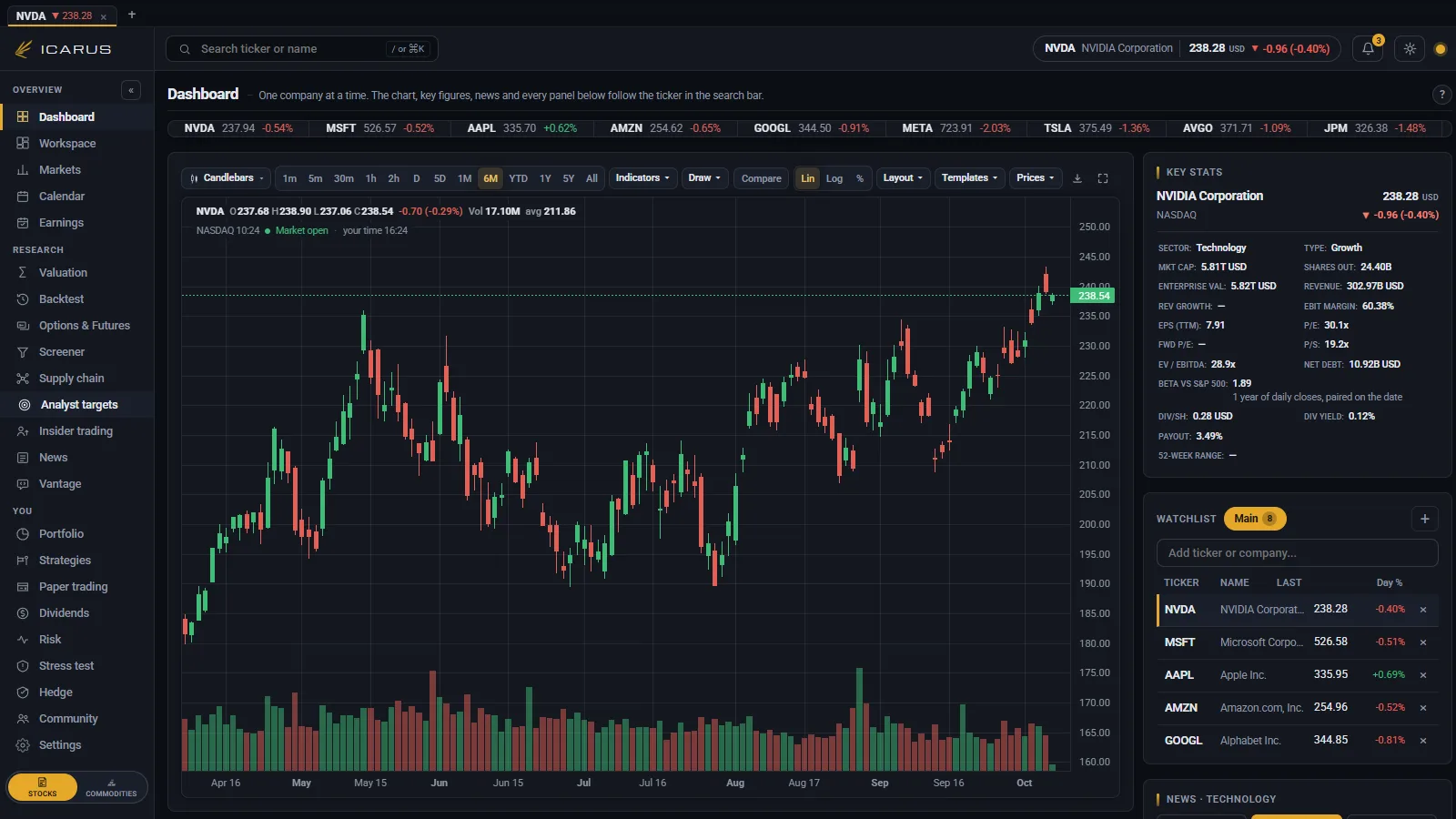Open GOOGL row in watchlist
Image resolution: width=1456 pixels, height=819 pixels.
1298,741
